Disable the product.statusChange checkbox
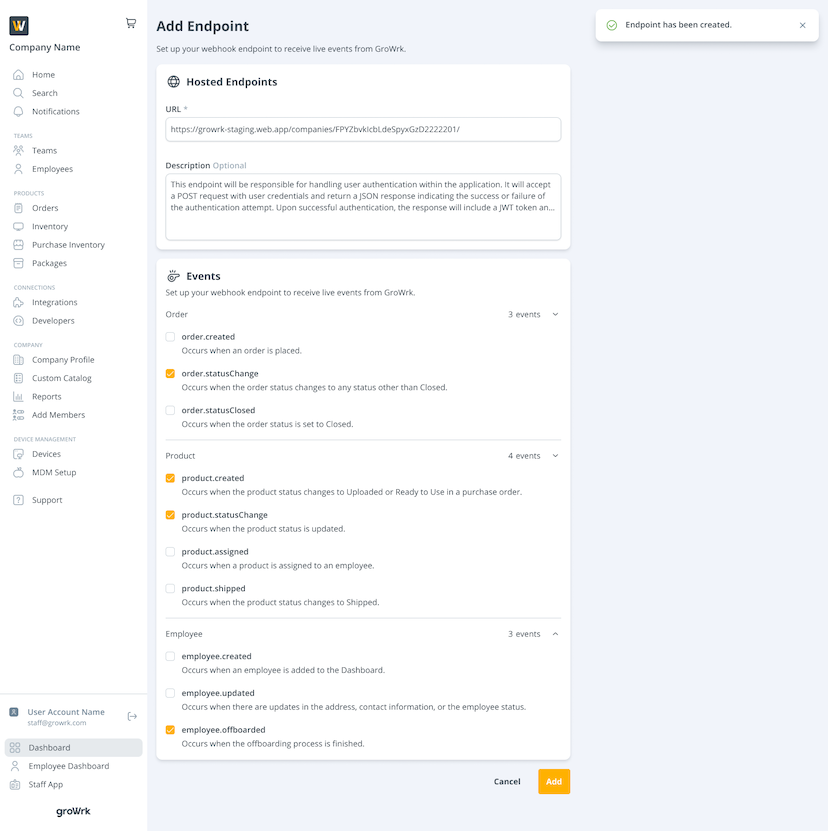This screenshot has width=828, height=831. point(169,514)
